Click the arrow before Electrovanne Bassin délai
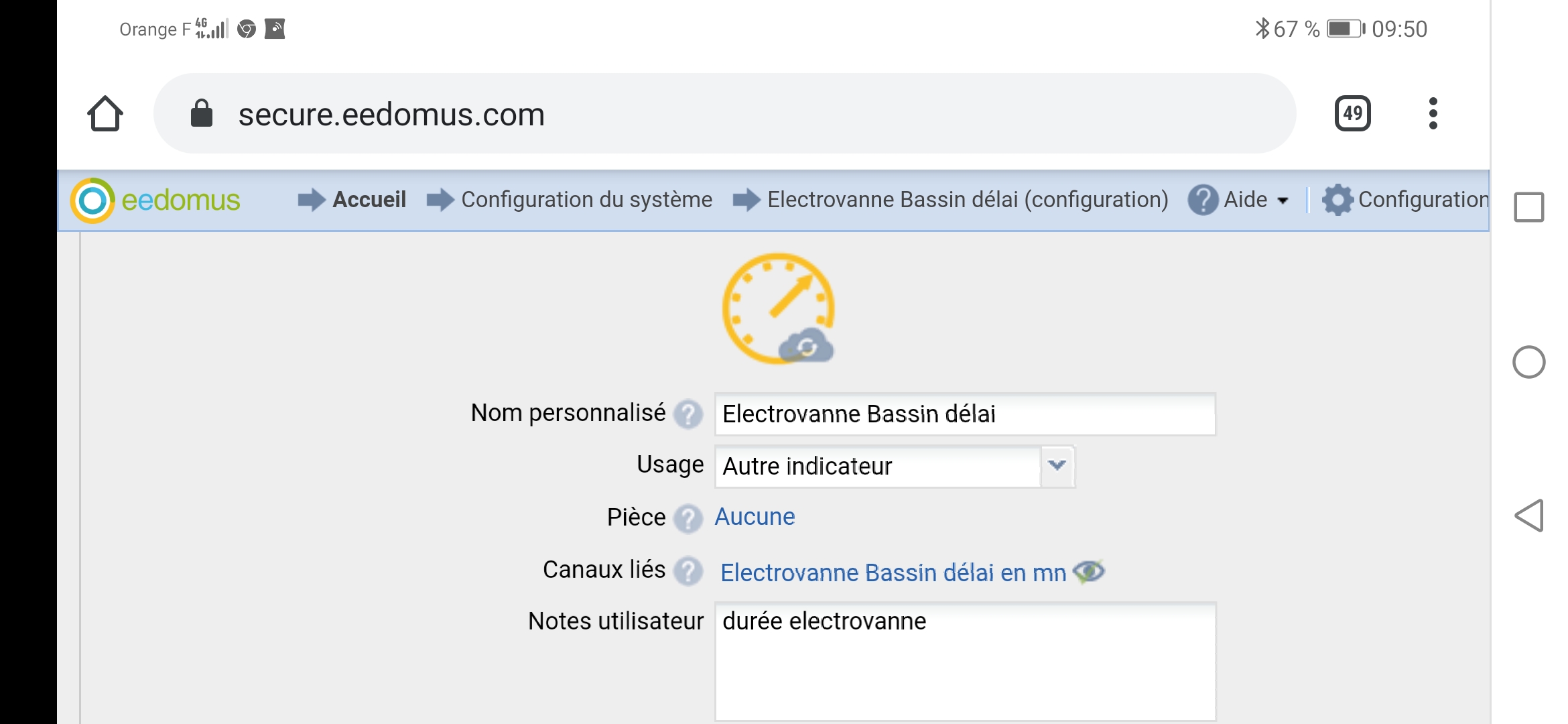The width and height of the screenshot is (1568, 724). (746, 200)
